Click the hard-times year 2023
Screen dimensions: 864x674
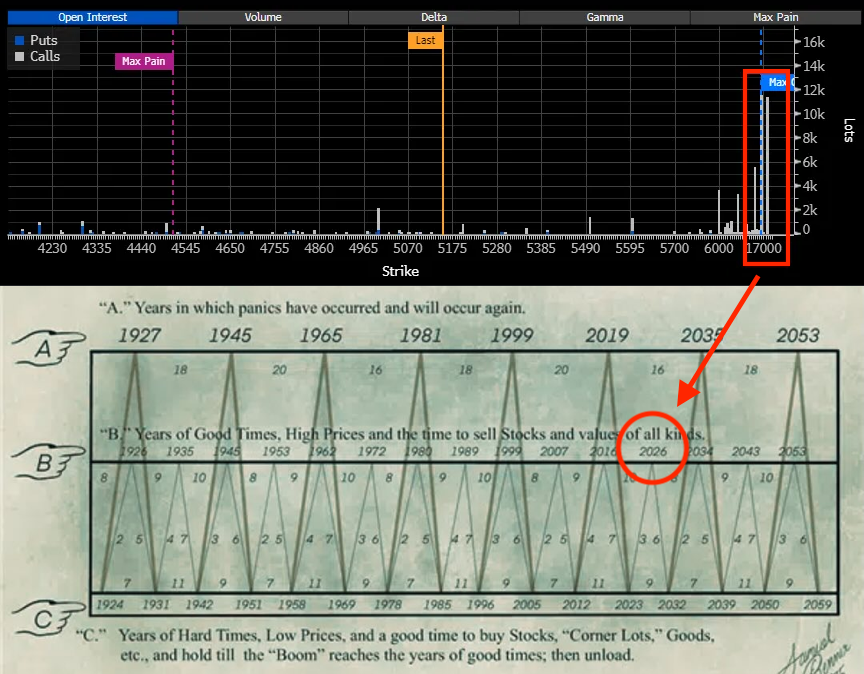point(629,605)
